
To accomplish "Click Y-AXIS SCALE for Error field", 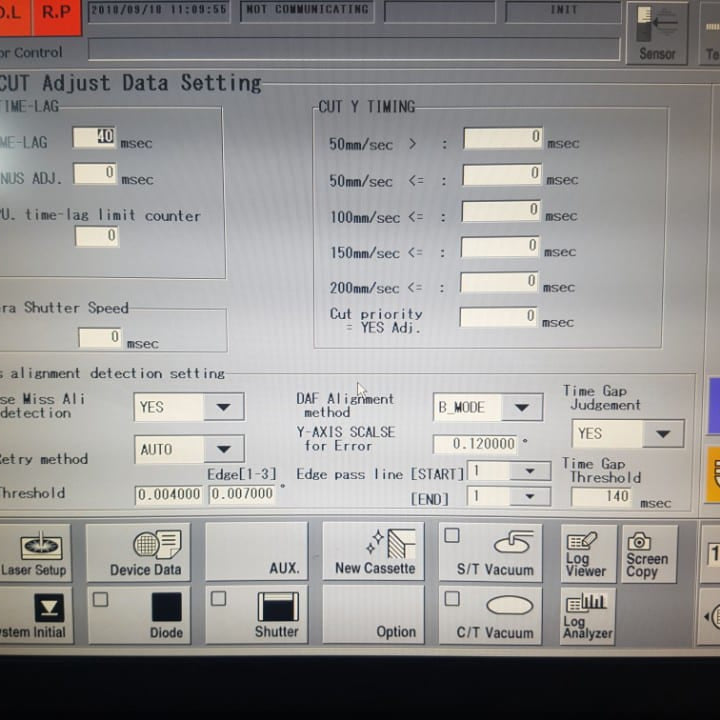I will point(475,444).
